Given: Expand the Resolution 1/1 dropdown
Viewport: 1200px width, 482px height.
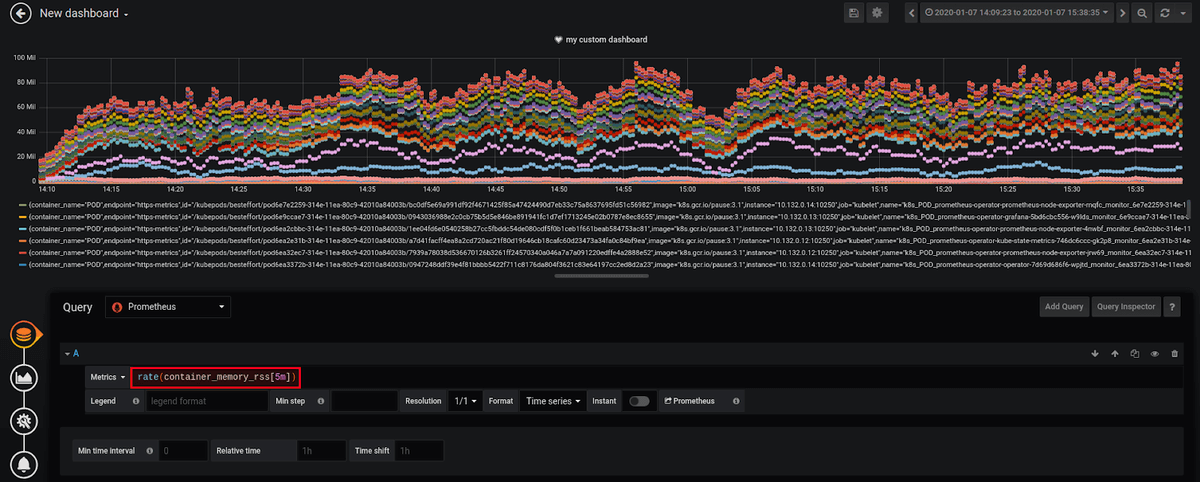Looking at the screenshot, I should tap(465, 401).
